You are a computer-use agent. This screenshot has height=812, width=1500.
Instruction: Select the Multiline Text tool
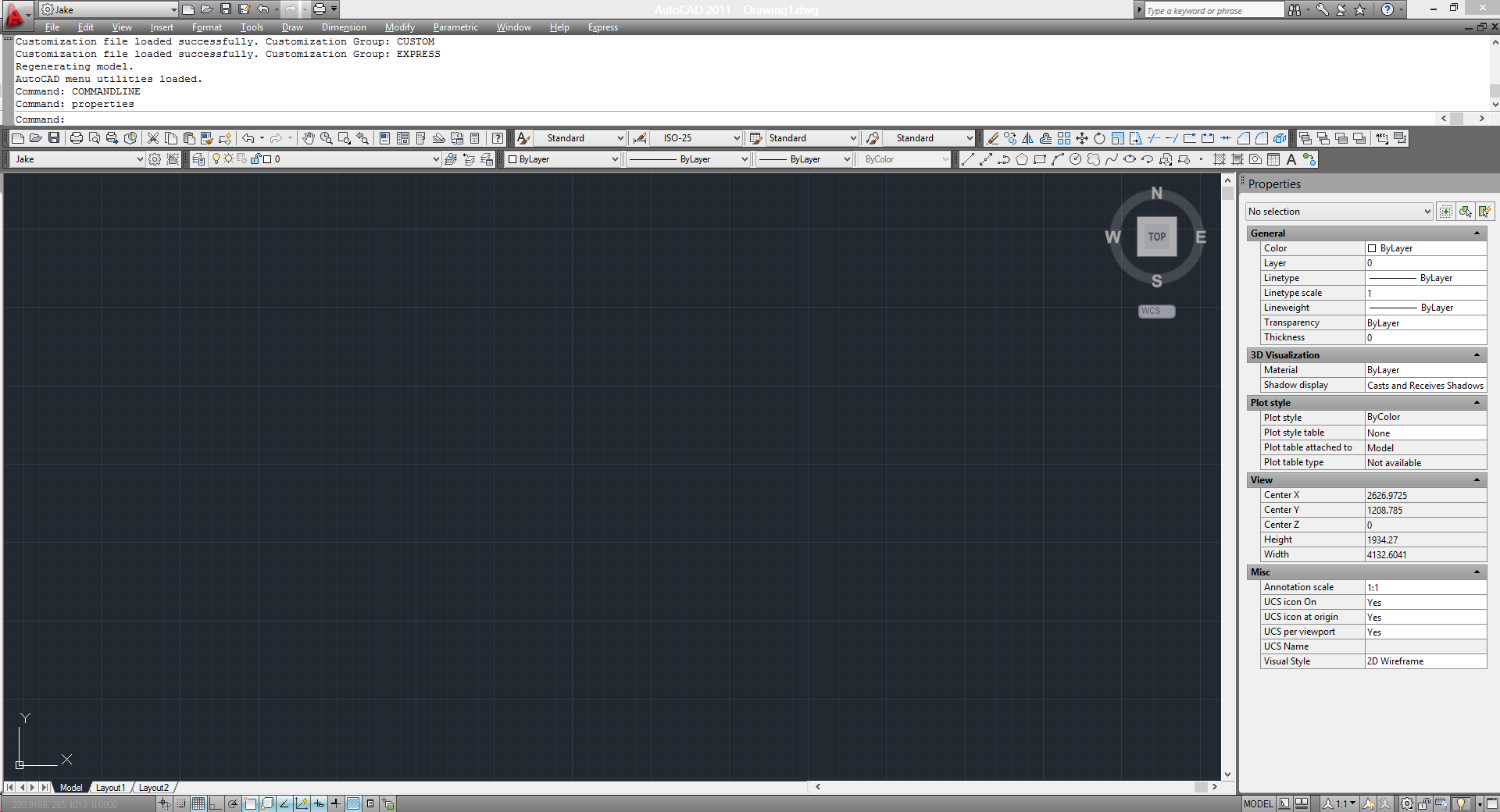[x=1291, y=159]
